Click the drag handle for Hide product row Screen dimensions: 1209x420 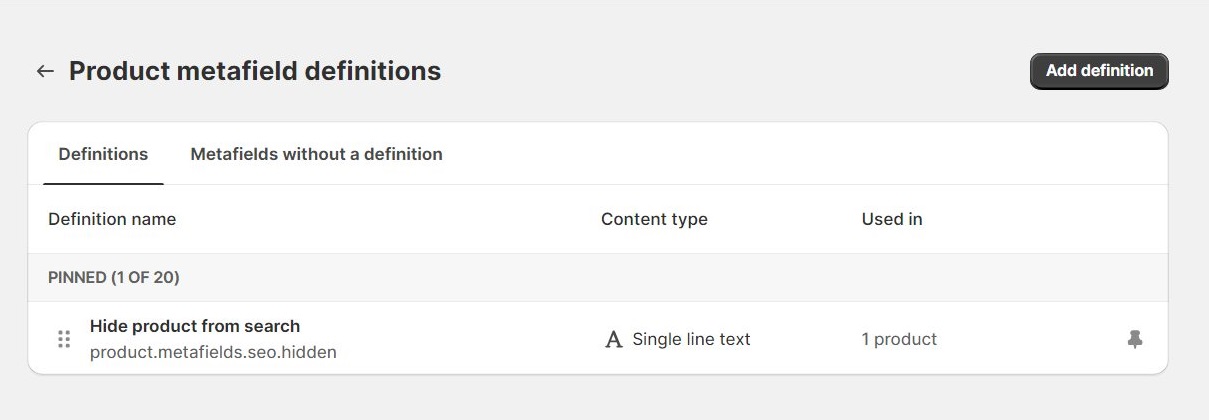coord(64,339)
